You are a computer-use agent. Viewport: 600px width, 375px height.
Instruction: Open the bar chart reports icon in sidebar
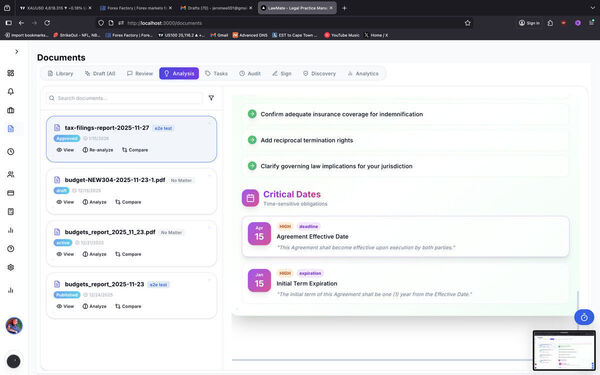[x=11, y=230]
